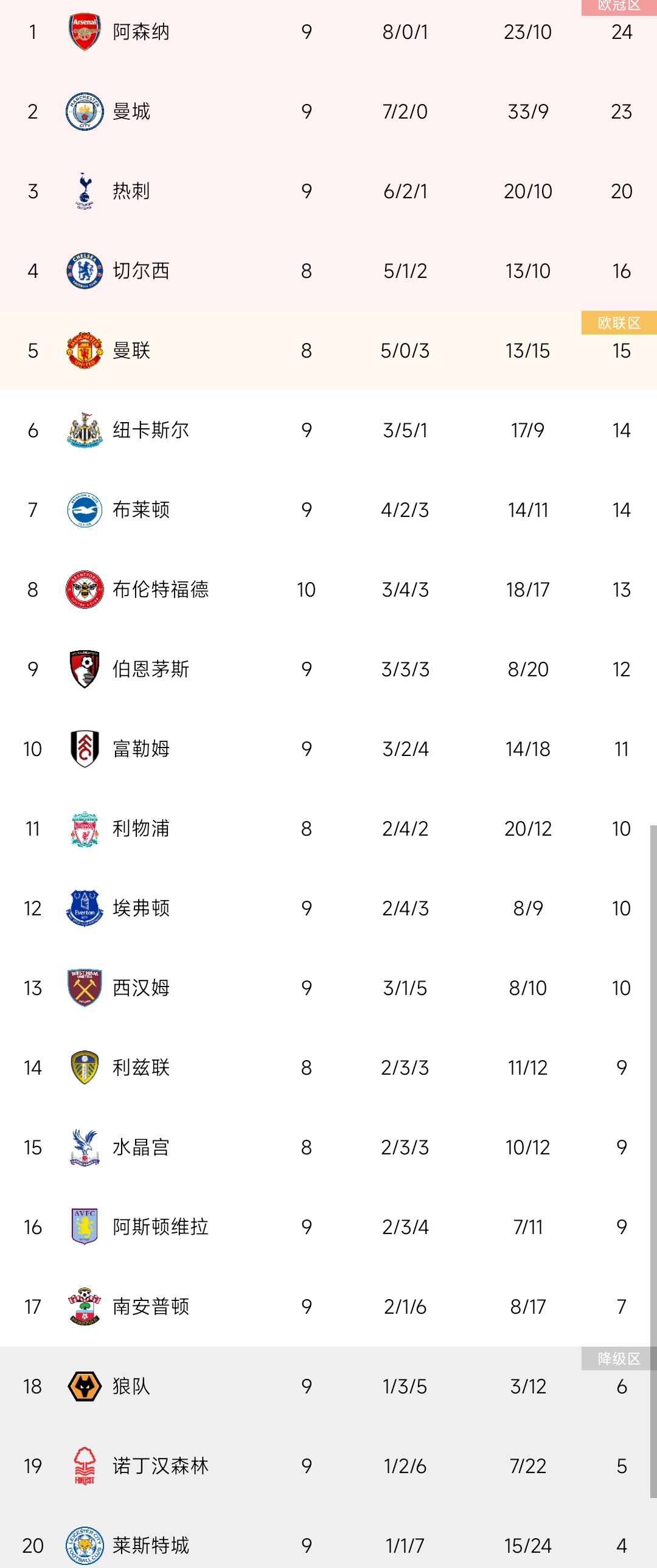Tap the Leicester City crest
Viewport: 657px width, 1568px height.
click(84, 1545)
